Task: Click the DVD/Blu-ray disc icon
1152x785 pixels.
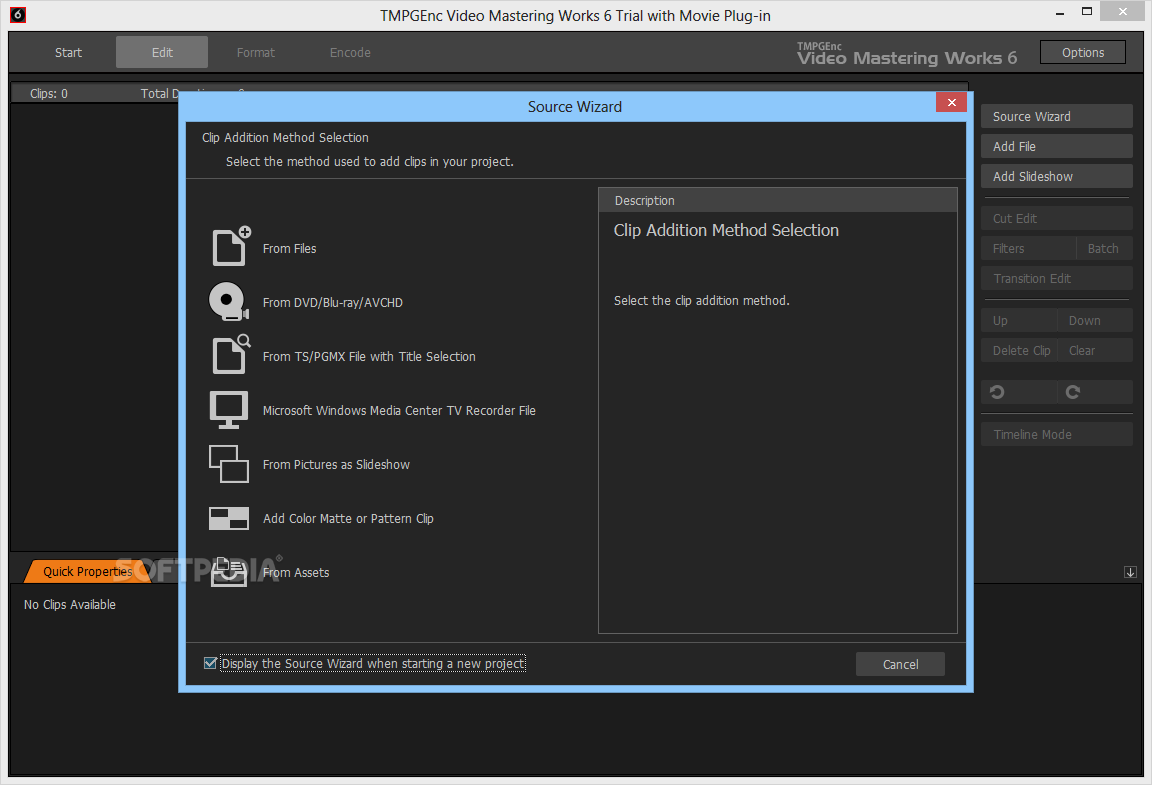Action: coord(229,301)
